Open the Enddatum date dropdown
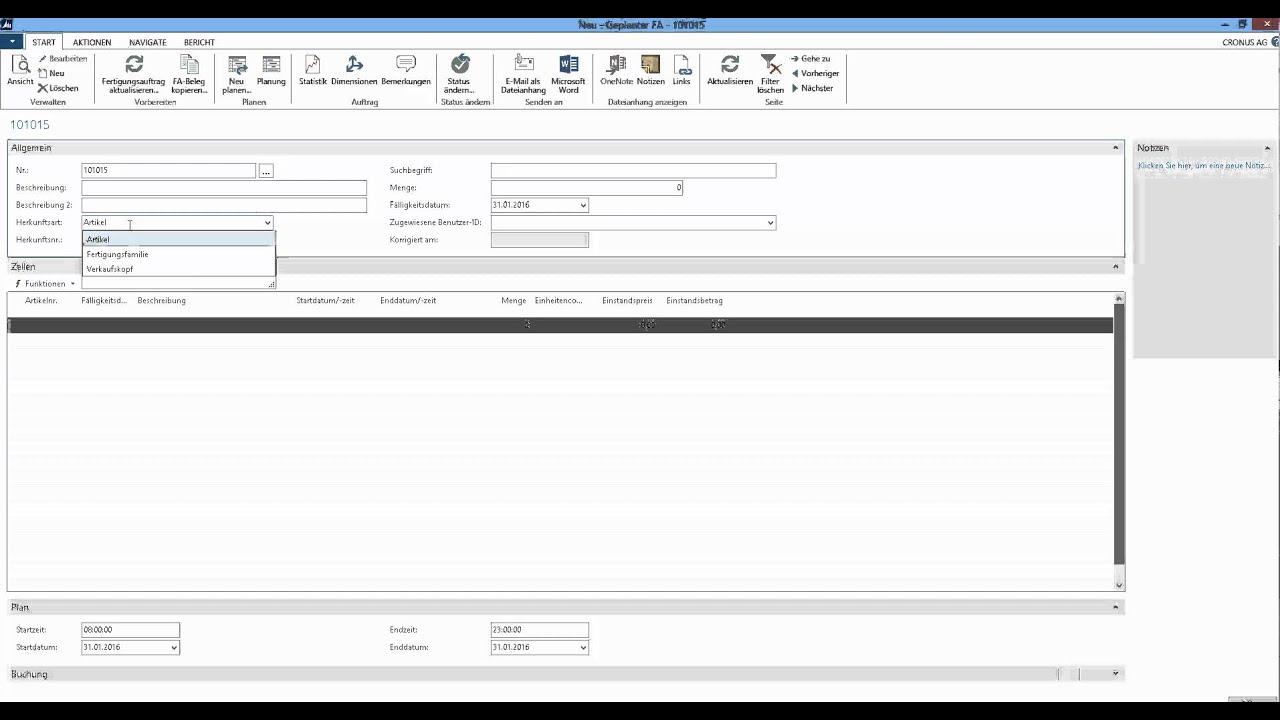The width and height of the screenshot is (1280, 720). coord(583,647)
